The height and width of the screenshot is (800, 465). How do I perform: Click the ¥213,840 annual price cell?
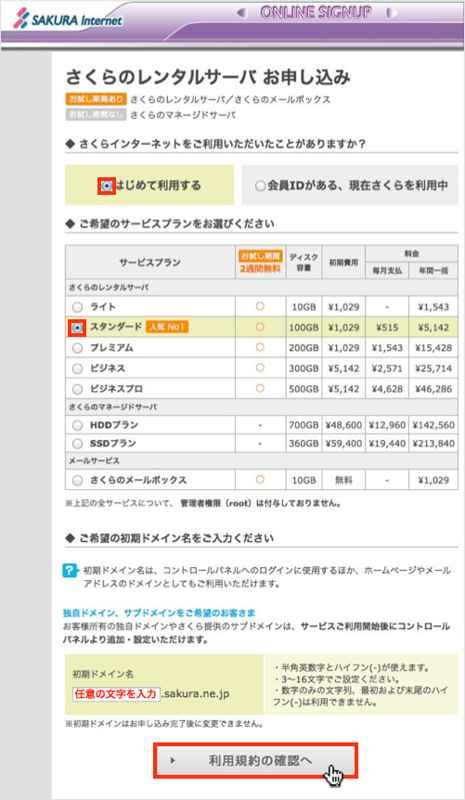432,443
